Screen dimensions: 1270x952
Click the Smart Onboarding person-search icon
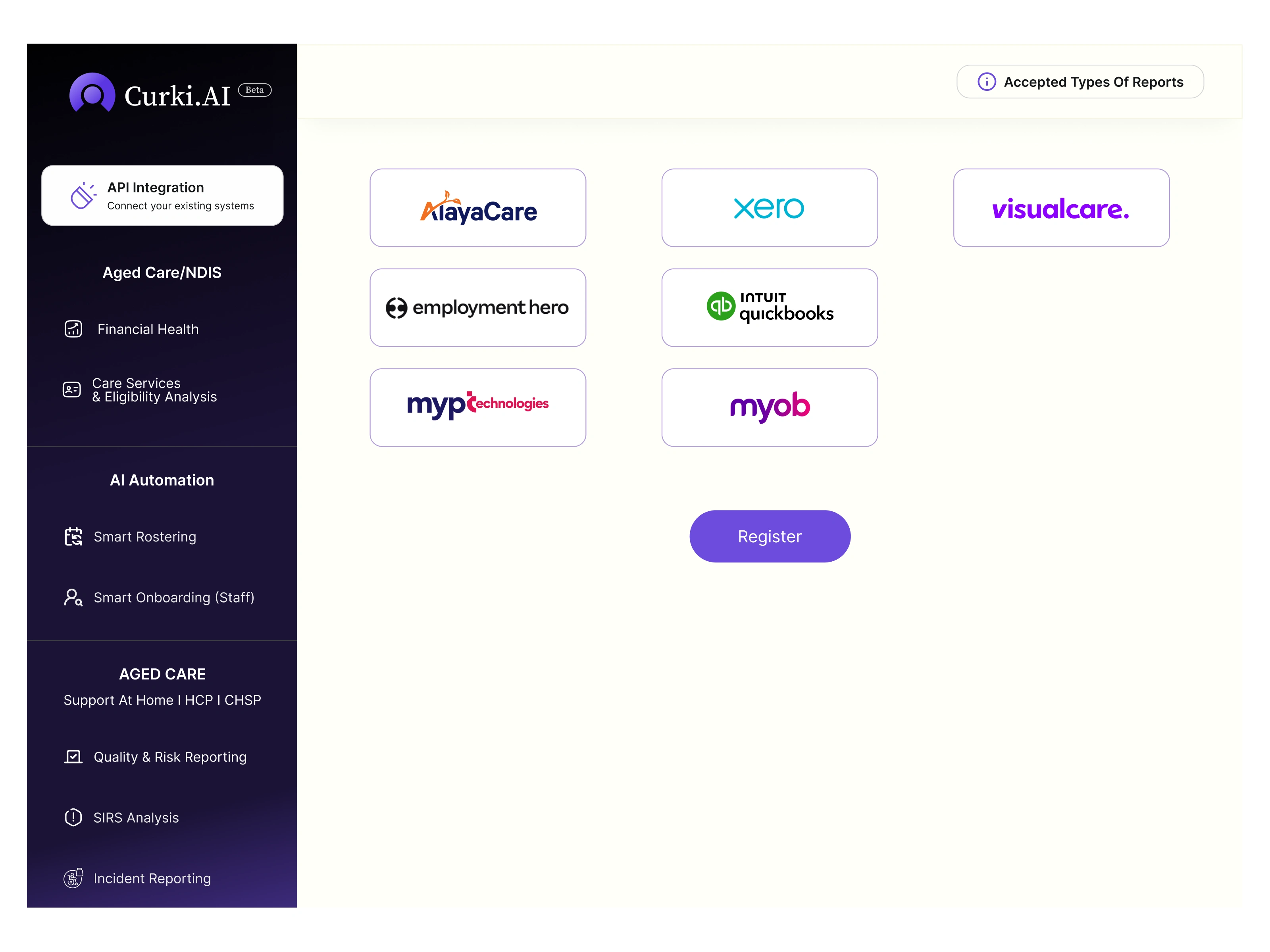point(73,597)
